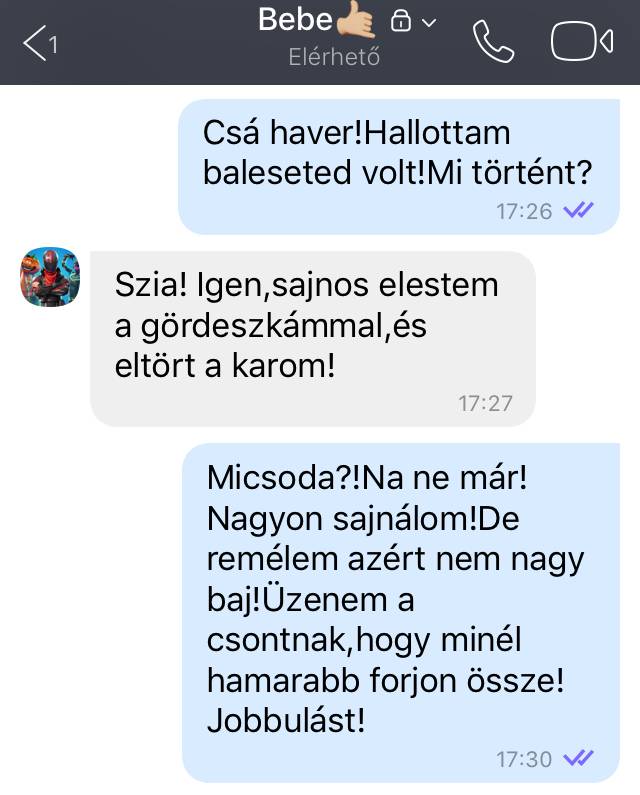
Task: Expand the chevron next to lock icon
Action: click(x=429, y=23)
